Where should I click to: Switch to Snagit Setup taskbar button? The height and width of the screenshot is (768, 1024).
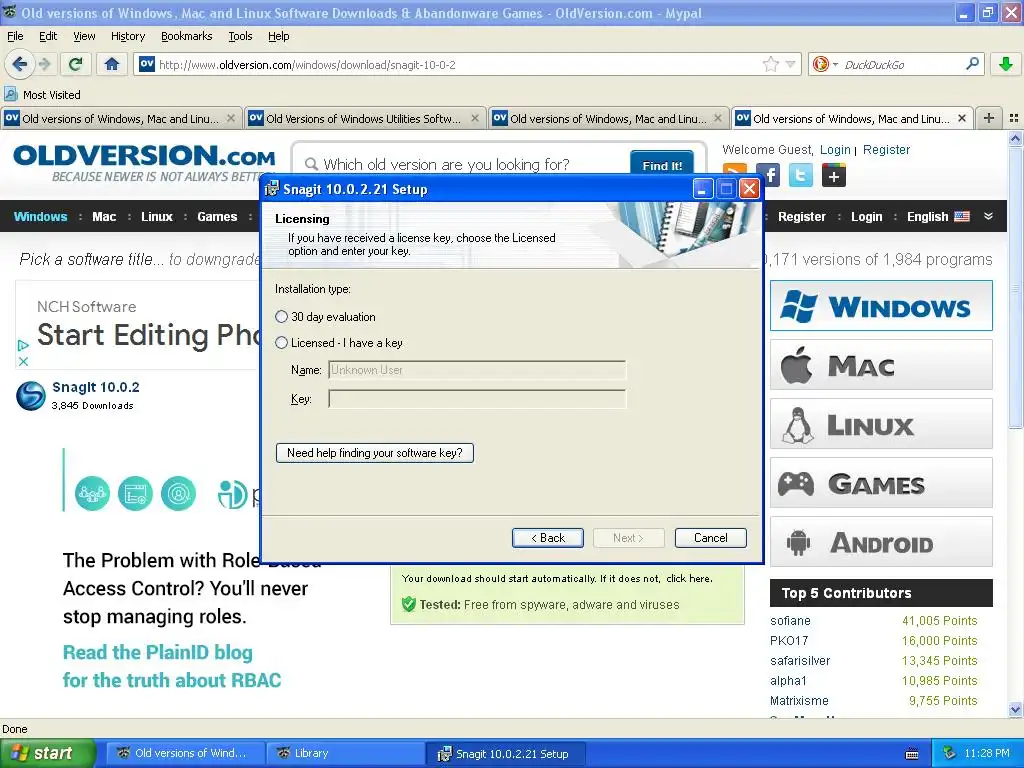506,754
